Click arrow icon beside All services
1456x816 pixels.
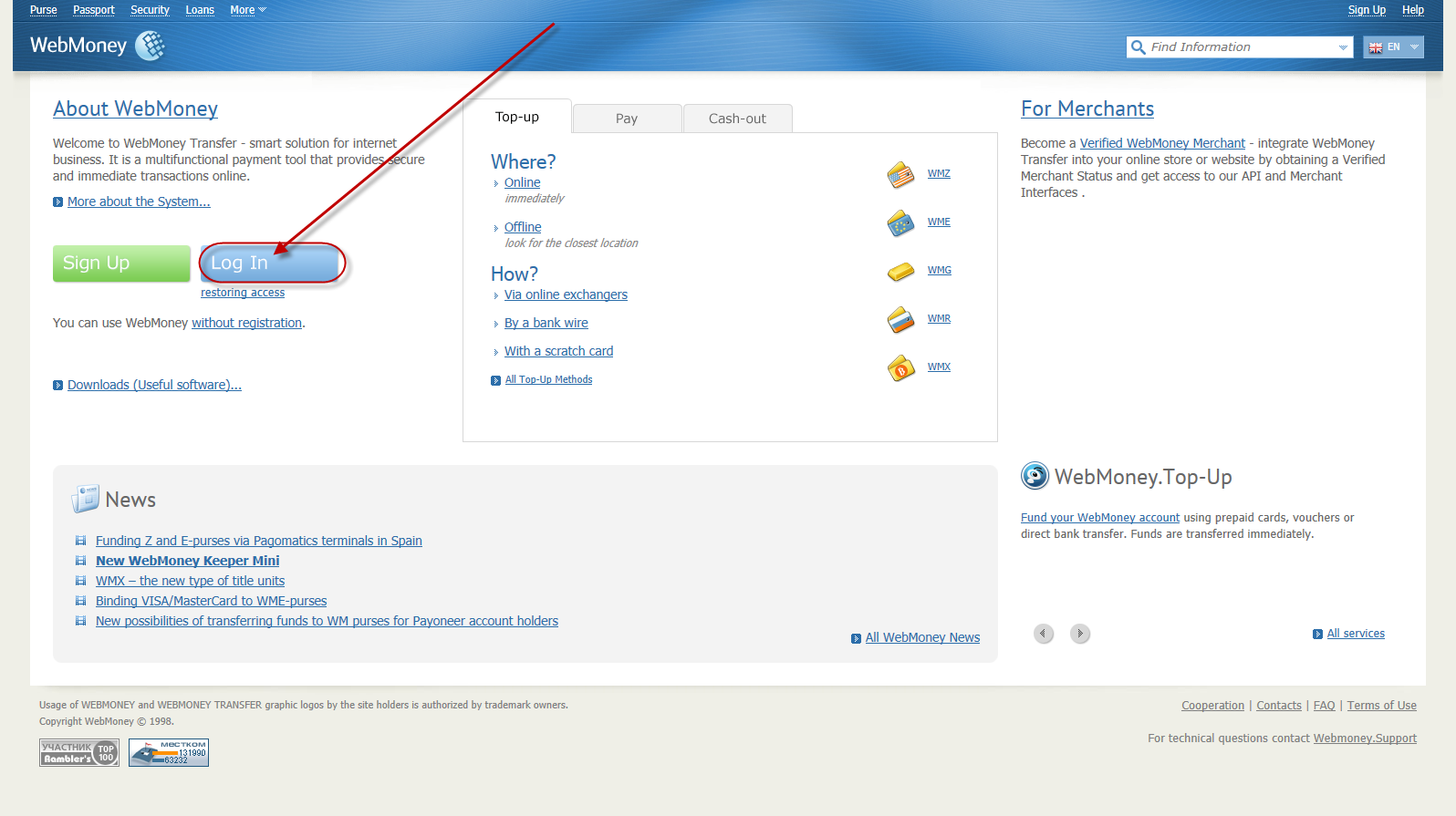point(1317,634)
